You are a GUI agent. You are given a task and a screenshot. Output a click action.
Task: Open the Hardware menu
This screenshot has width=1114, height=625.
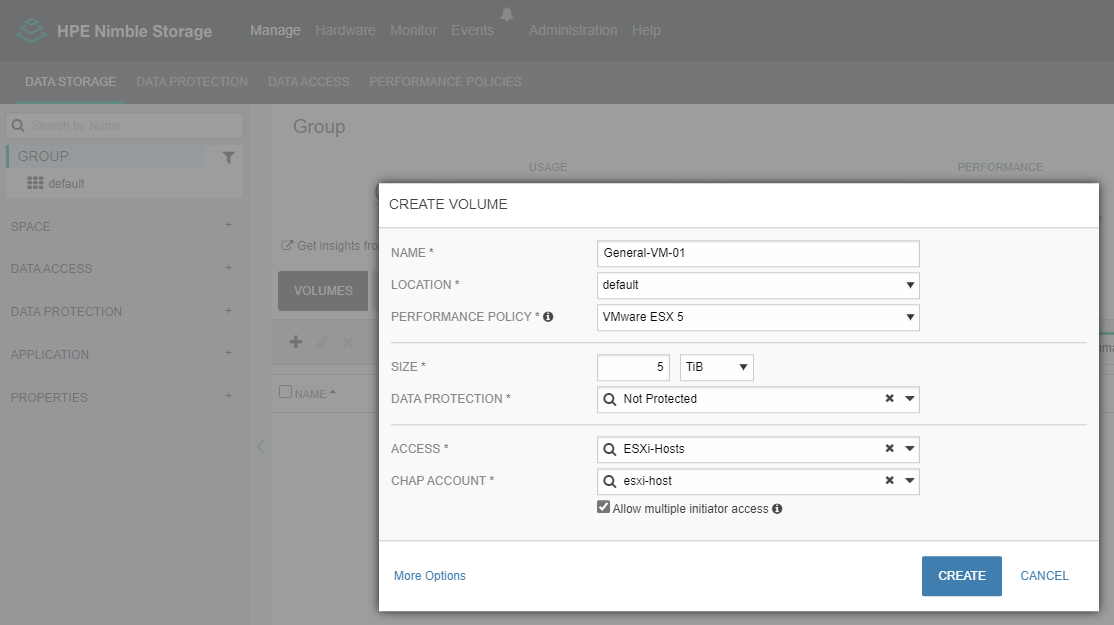tap(345, 31)
